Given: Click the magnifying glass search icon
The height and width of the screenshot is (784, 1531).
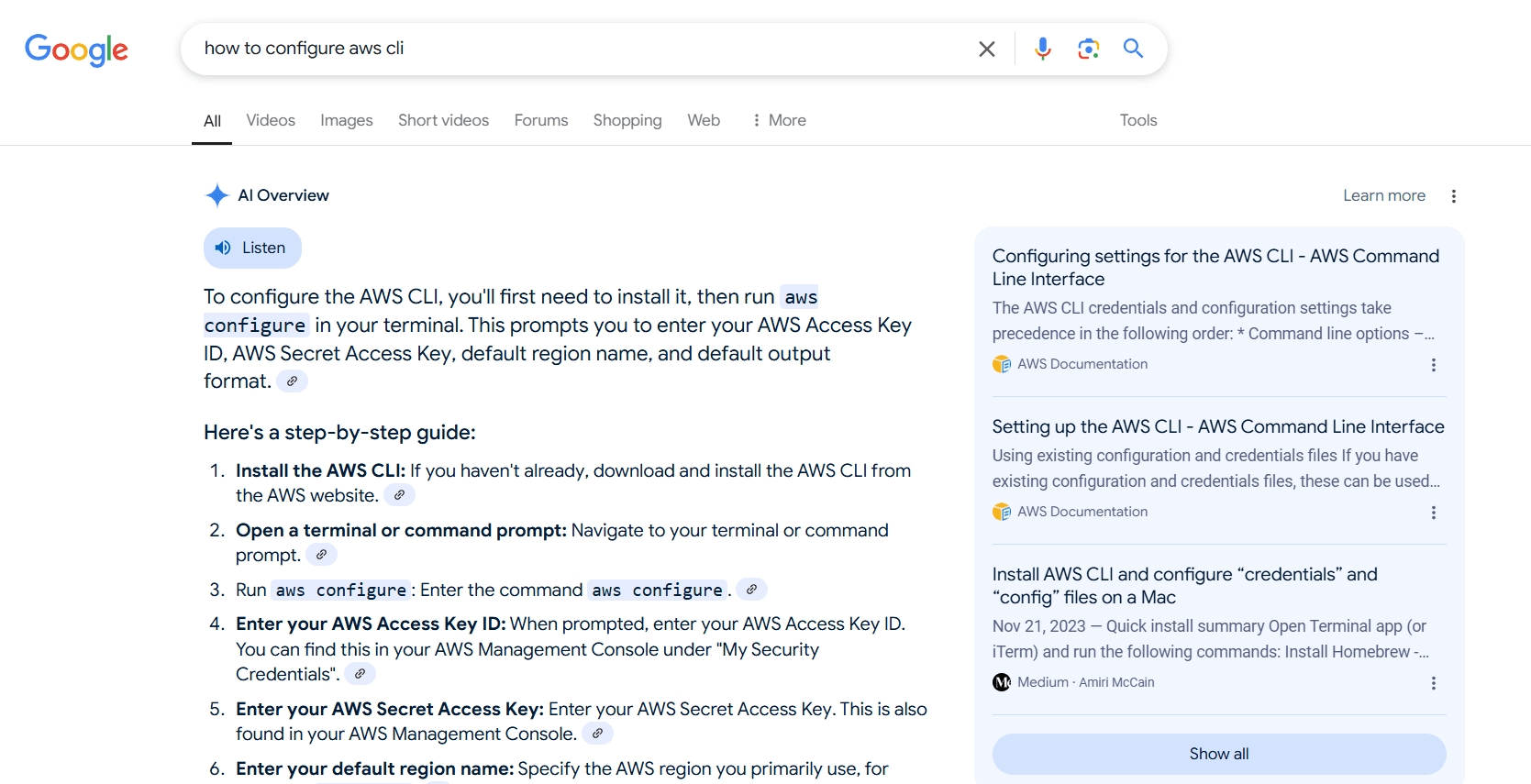Looking at the screenshot, I should tap(1134, 49).
